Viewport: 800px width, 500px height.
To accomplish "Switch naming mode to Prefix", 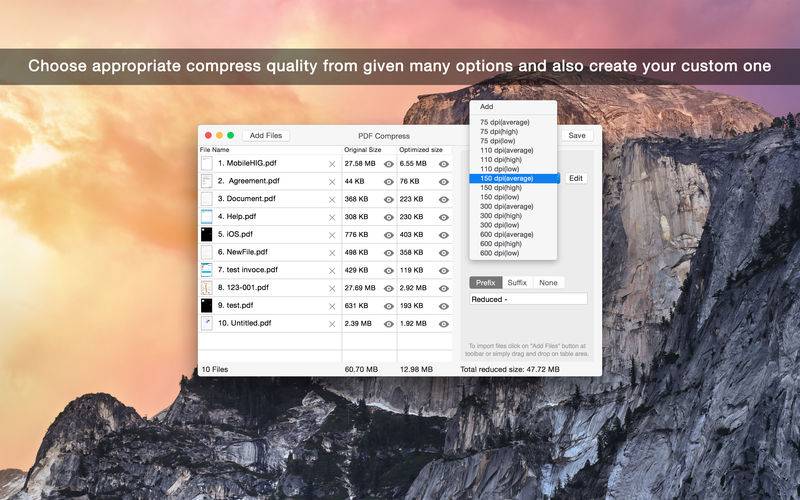I will click(x=486, y=283).
